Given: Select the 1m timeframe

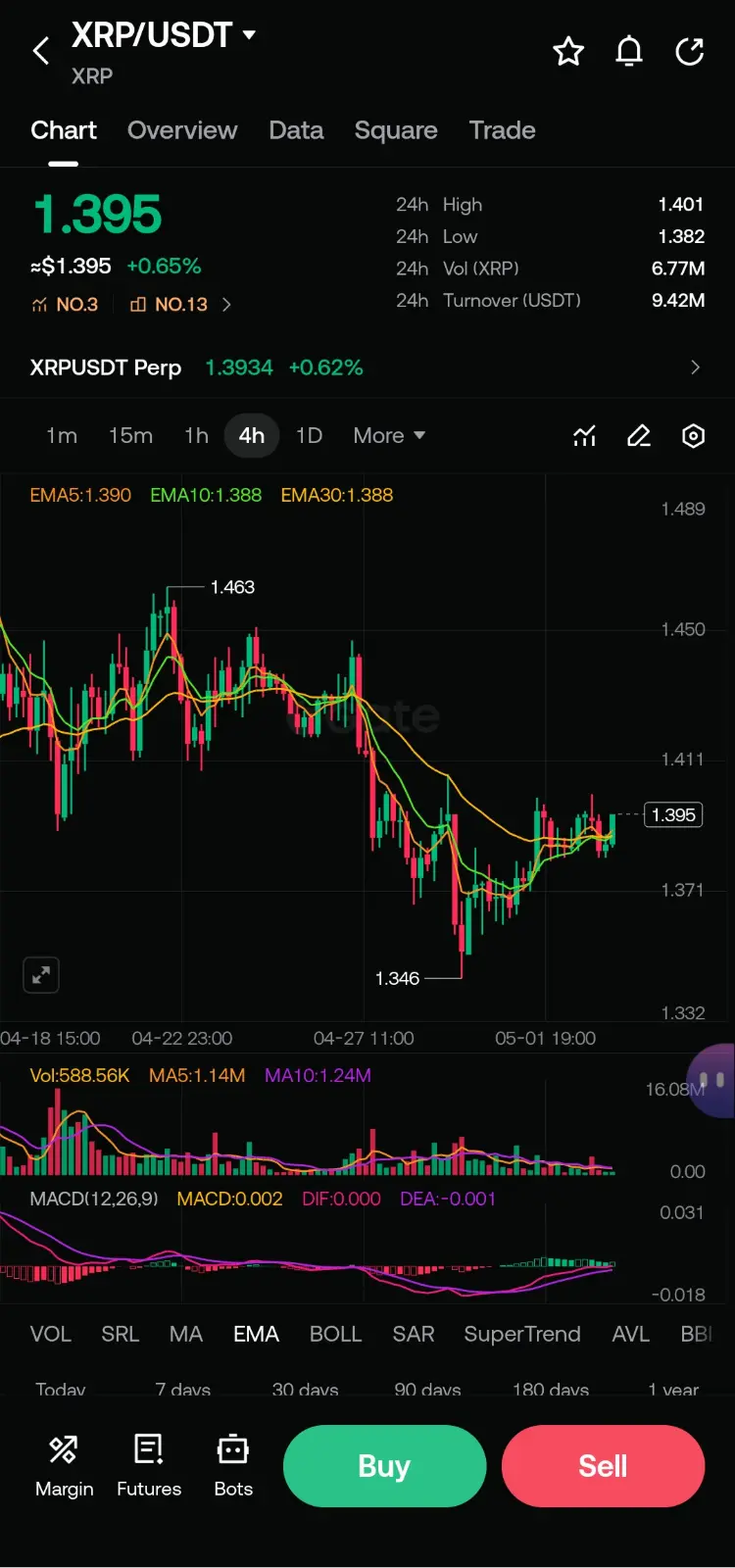Looking at the screenshot, I should click(x=62, y=436).
